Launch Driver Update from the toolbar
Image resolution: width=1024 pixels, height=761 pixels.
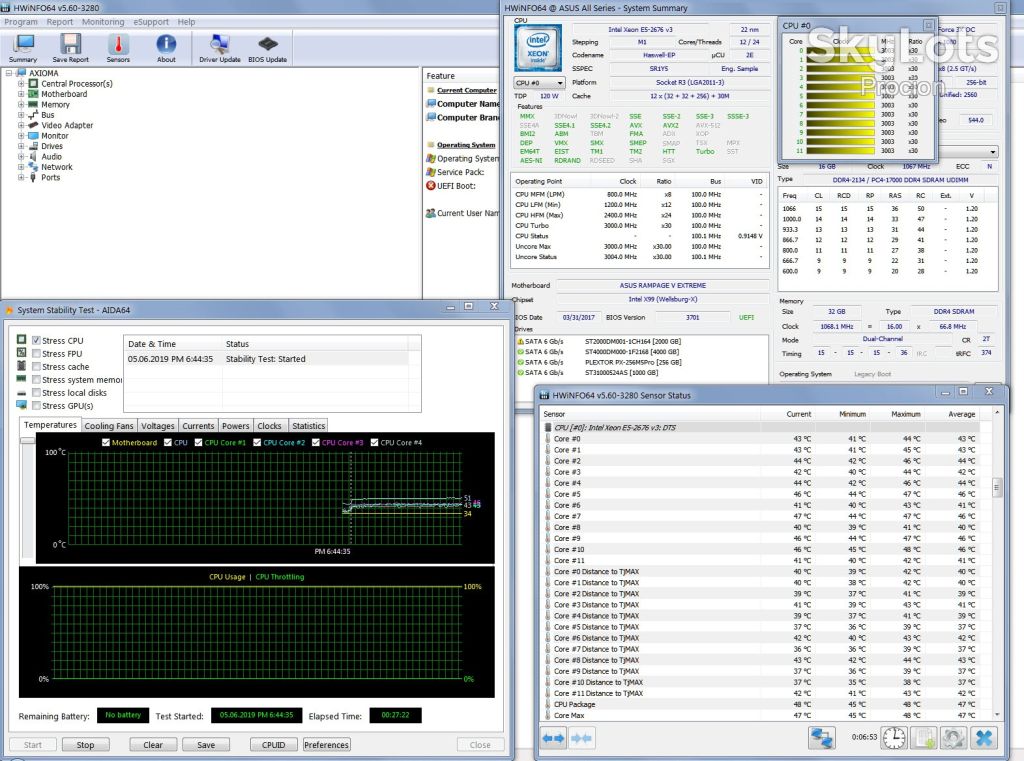(219, 48)
